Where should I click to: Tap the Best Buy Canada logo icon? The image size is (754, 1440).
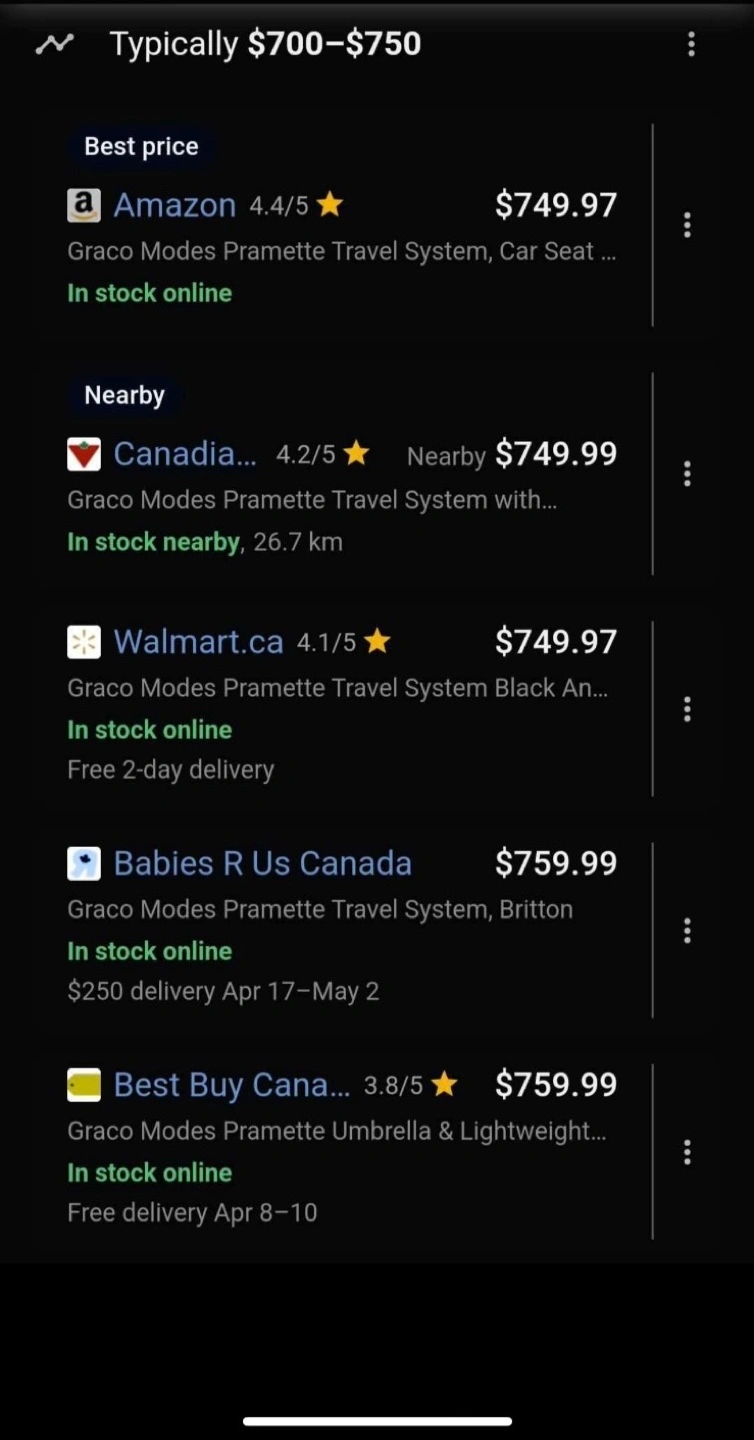(x=84, y=1085)
